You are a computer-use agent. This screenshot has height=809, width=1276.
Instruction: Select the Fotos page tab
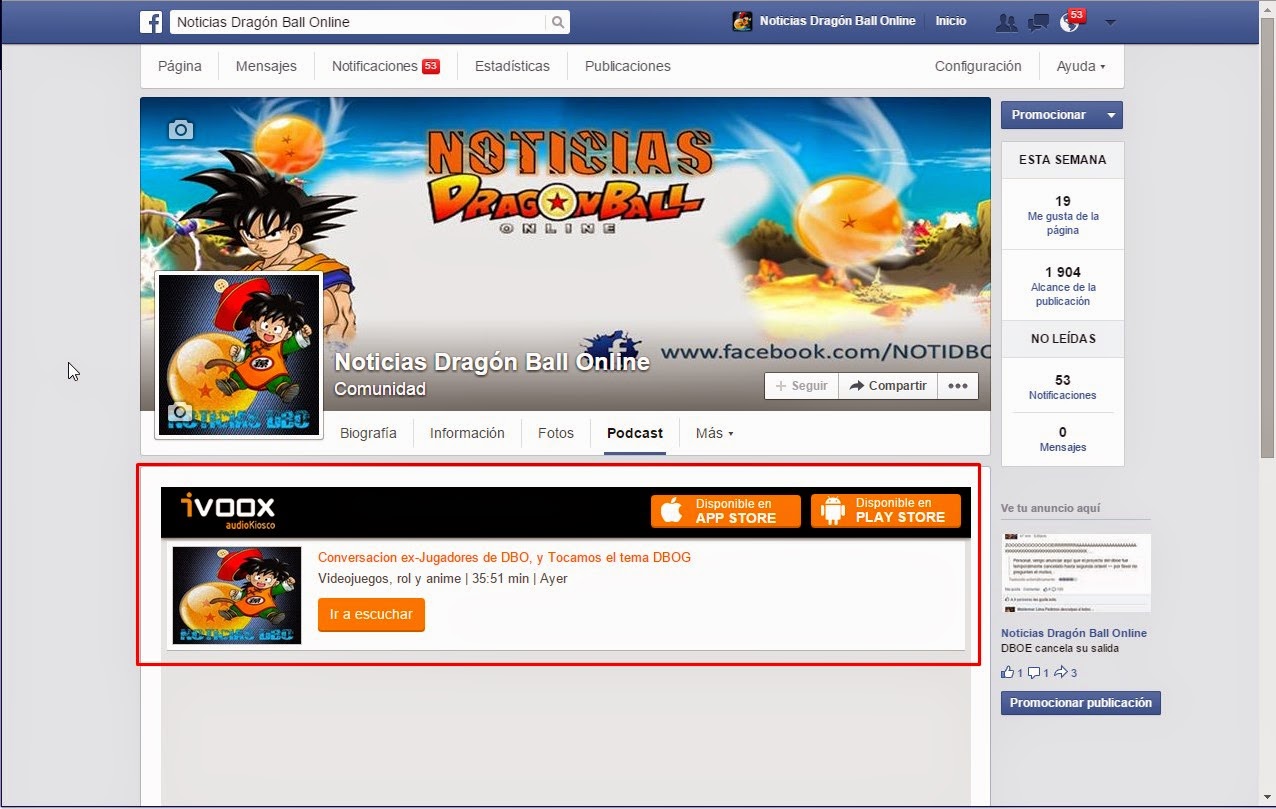click(556, 433)
